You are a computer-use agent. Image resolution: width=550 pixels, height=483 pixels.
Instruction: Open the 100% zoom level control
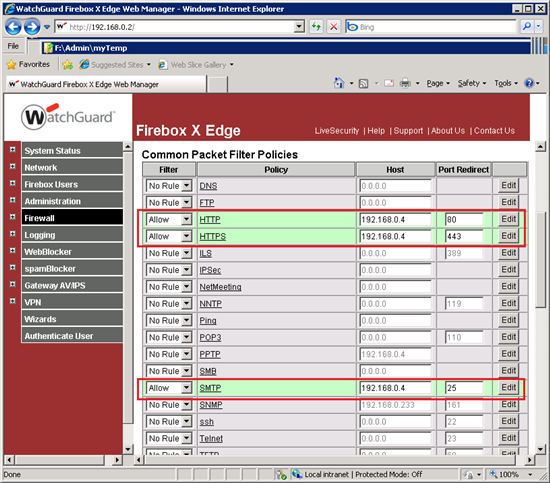pos(511,474)
